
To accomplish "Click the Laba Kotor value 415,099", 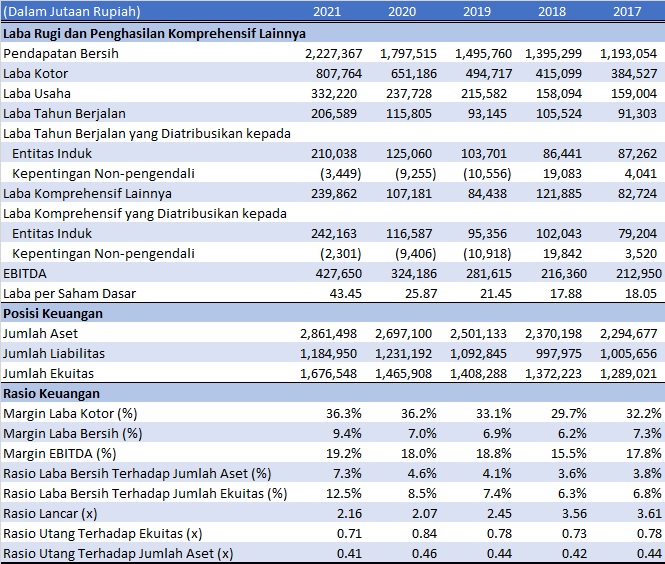I will [558, 73].
